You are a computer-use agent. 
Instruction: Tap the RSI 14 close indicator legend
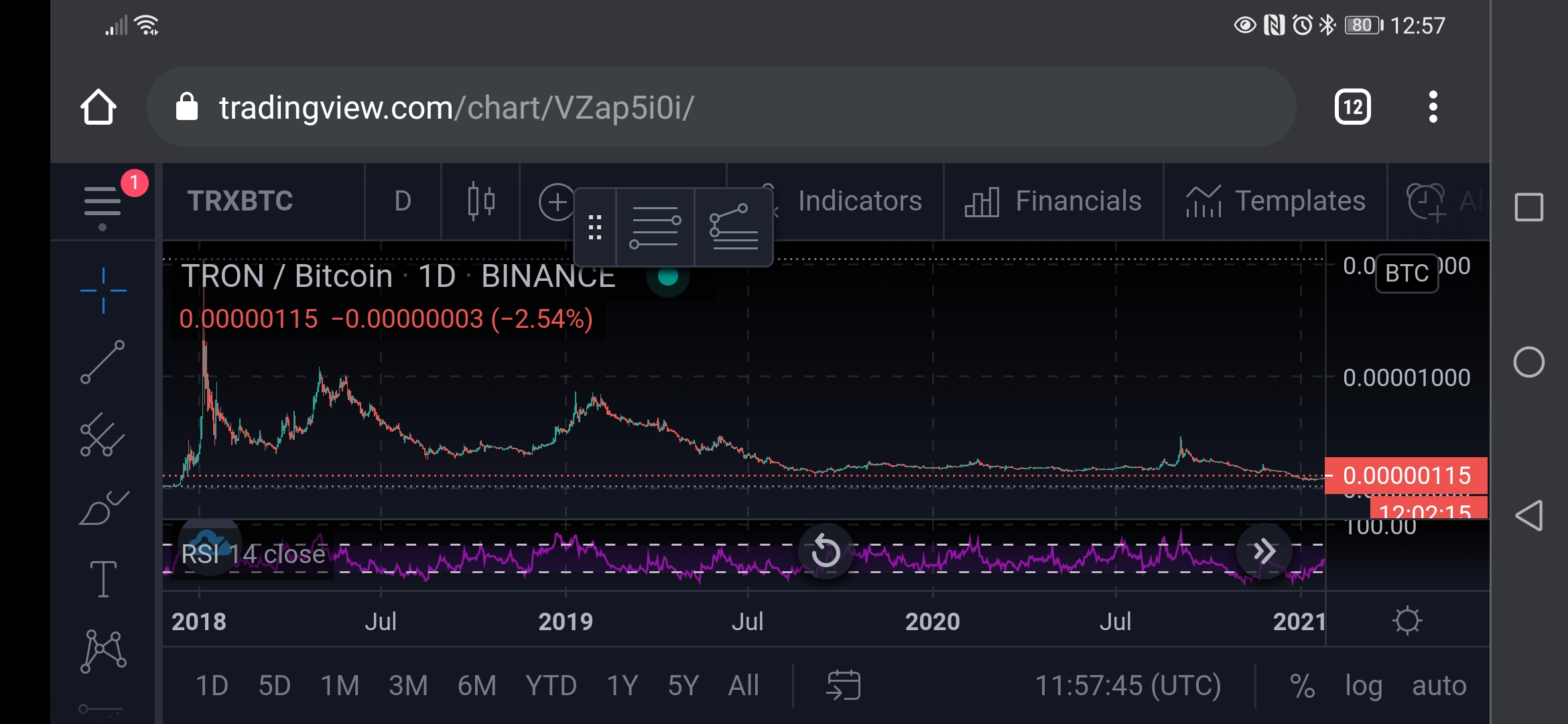point(253,554)
